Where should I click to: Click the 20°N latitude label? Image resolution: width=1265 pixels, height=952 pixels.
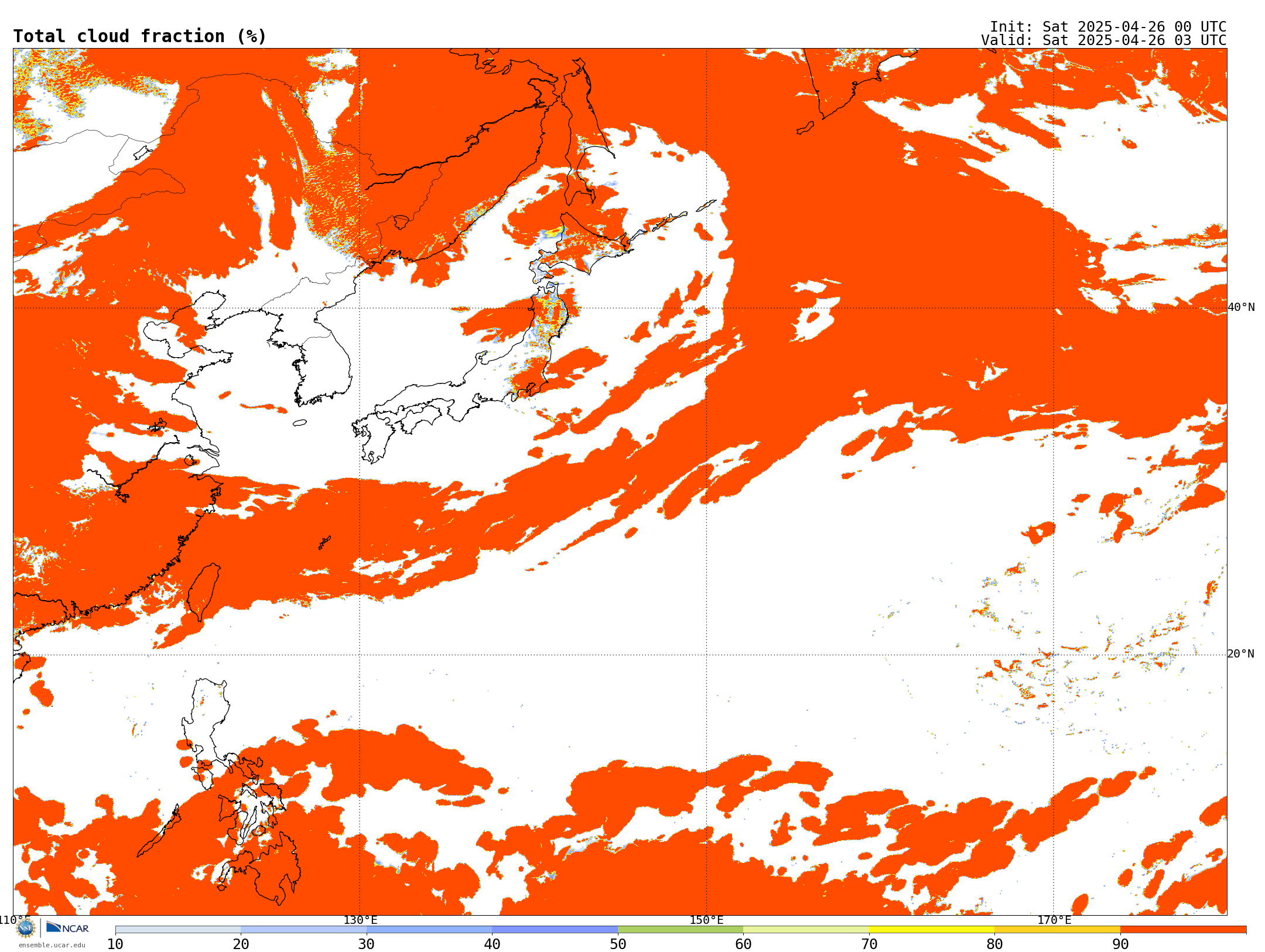tap(1241, 654)
